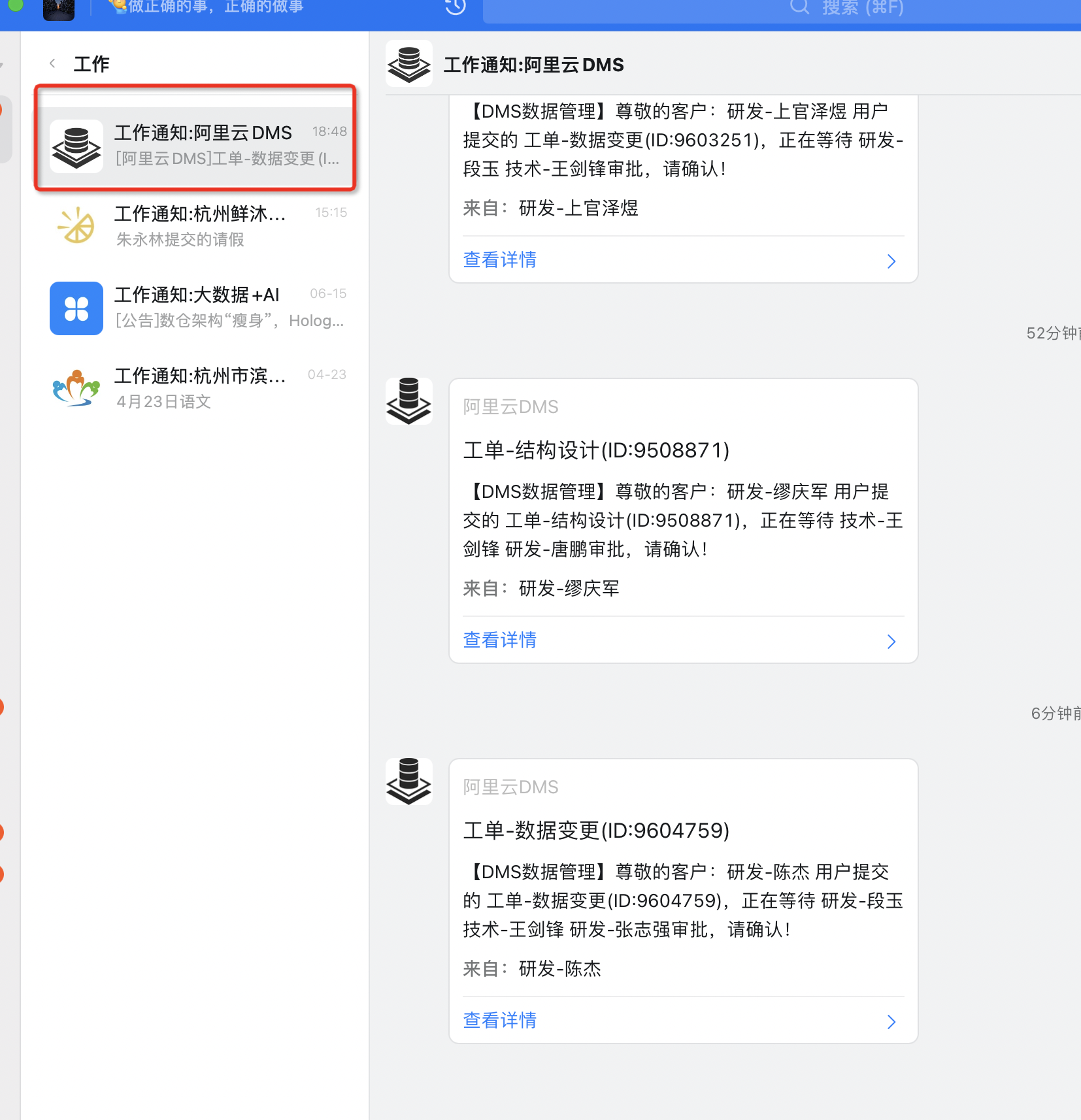Open the 工作通知:阿里云DMS conversation in the list
The width and height of the screenshot is (1081, 1120).
(195, 145)
